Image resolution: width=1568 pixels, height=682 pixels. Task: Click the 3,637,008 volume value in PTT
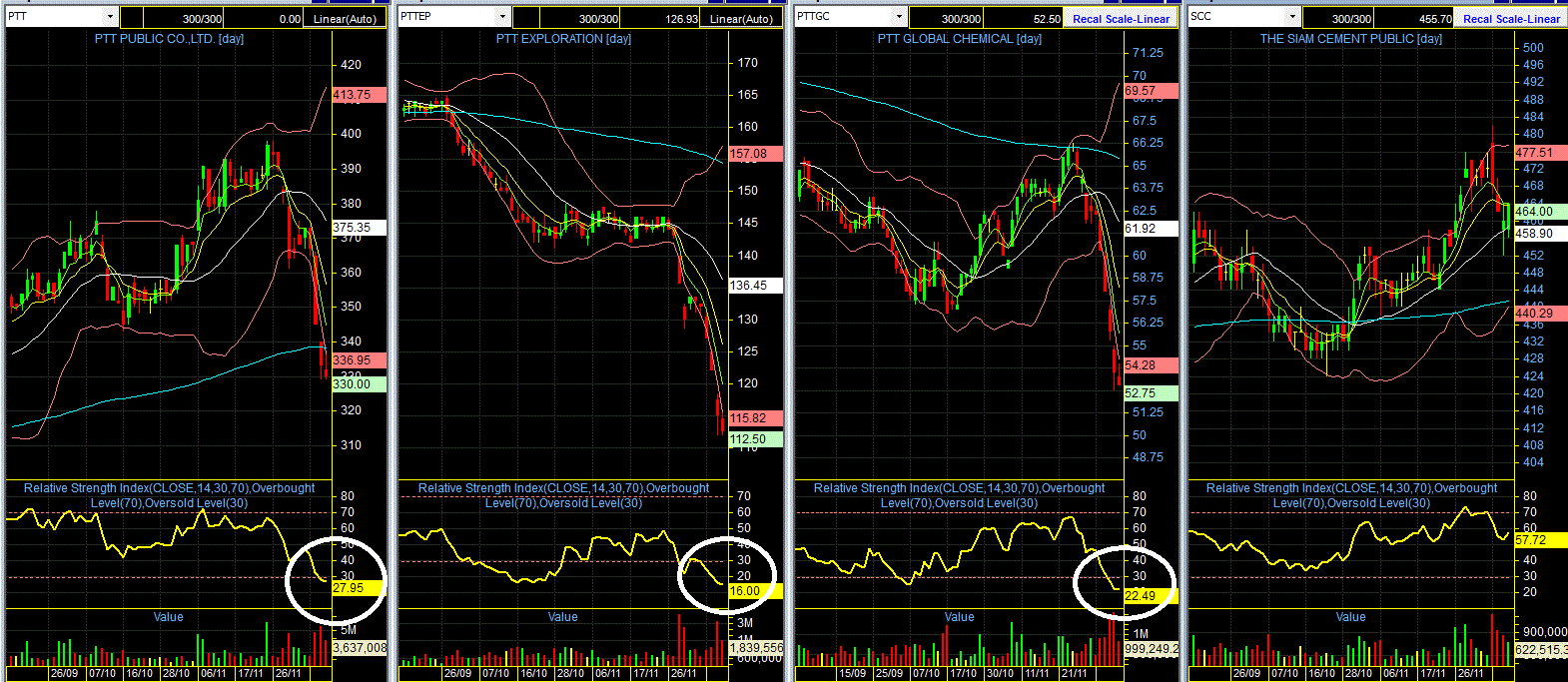tap(360, 648)
